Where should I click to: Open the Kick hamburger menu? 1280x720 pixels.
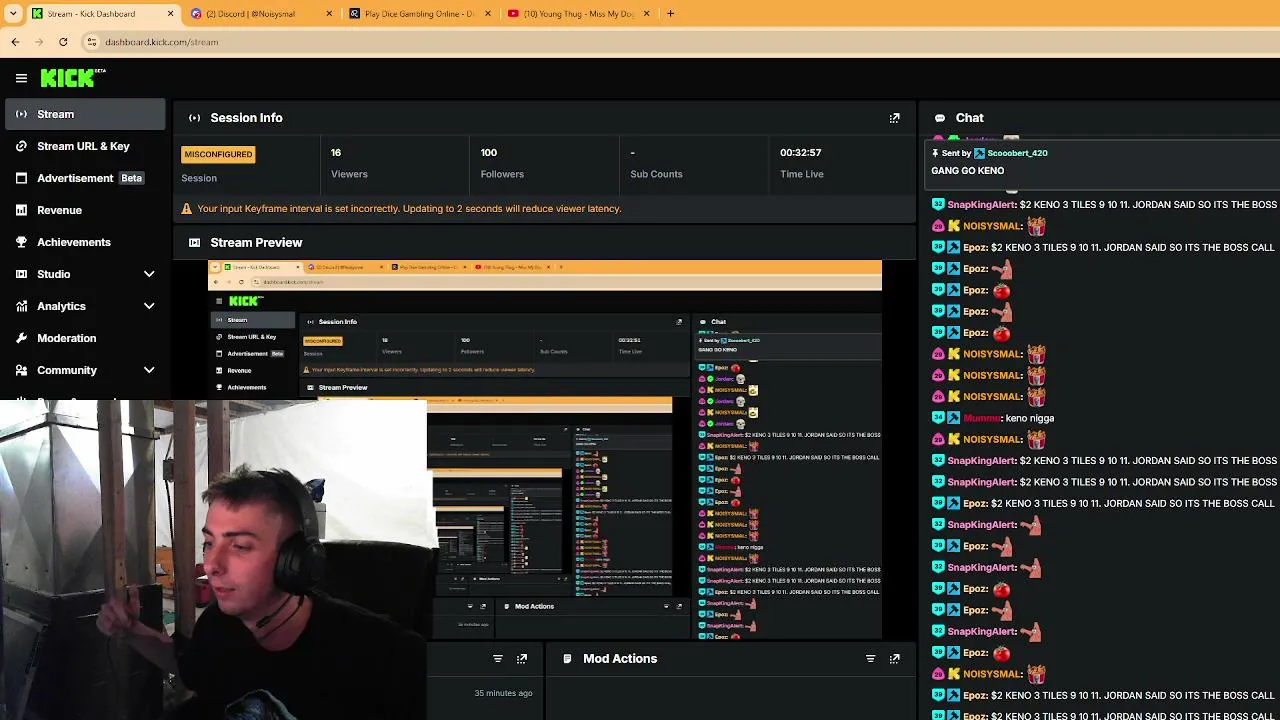coord(21,78)
